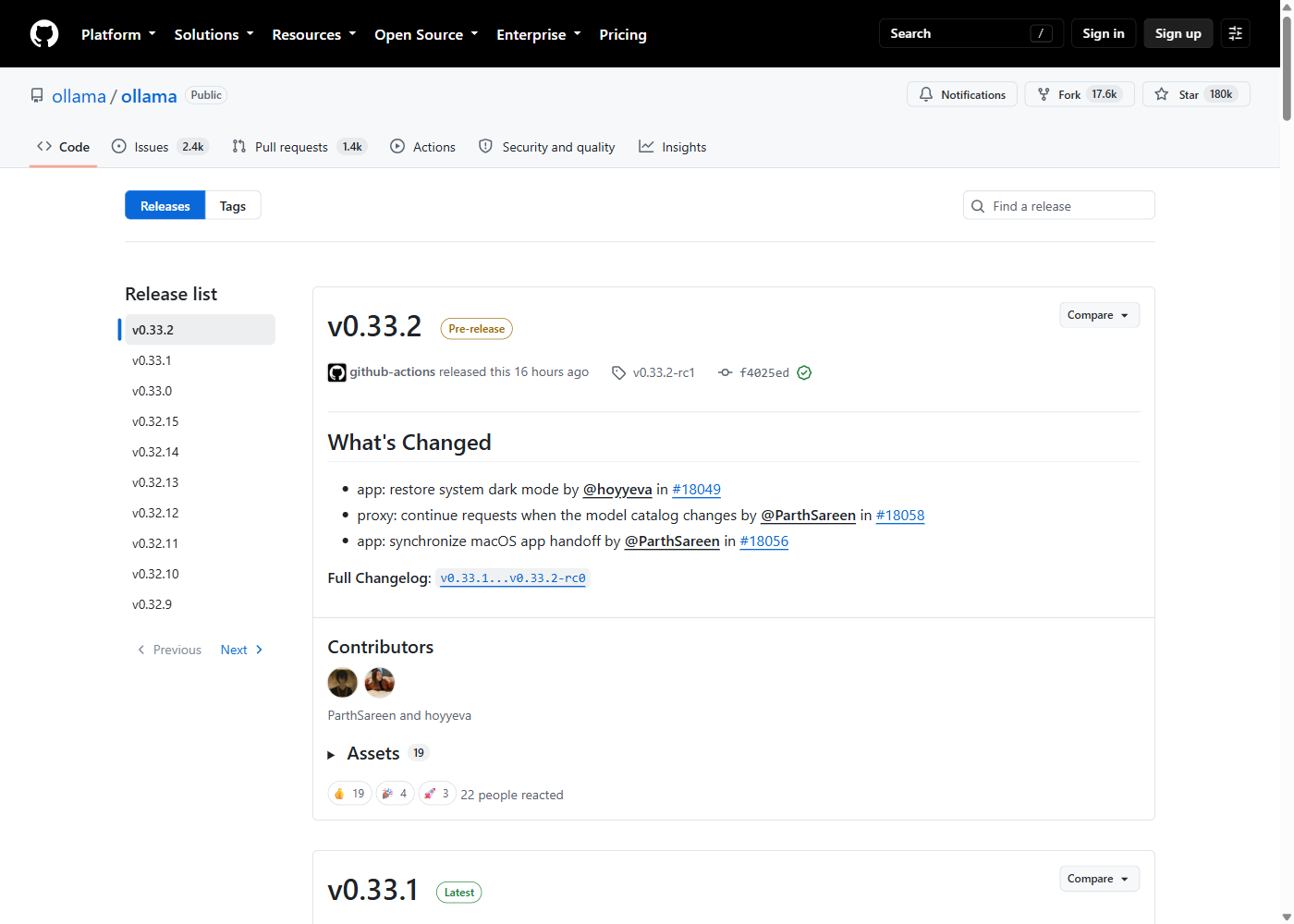Open the Code tab
The height and width of the screenshot is (924, 1294).
[63, 147]
